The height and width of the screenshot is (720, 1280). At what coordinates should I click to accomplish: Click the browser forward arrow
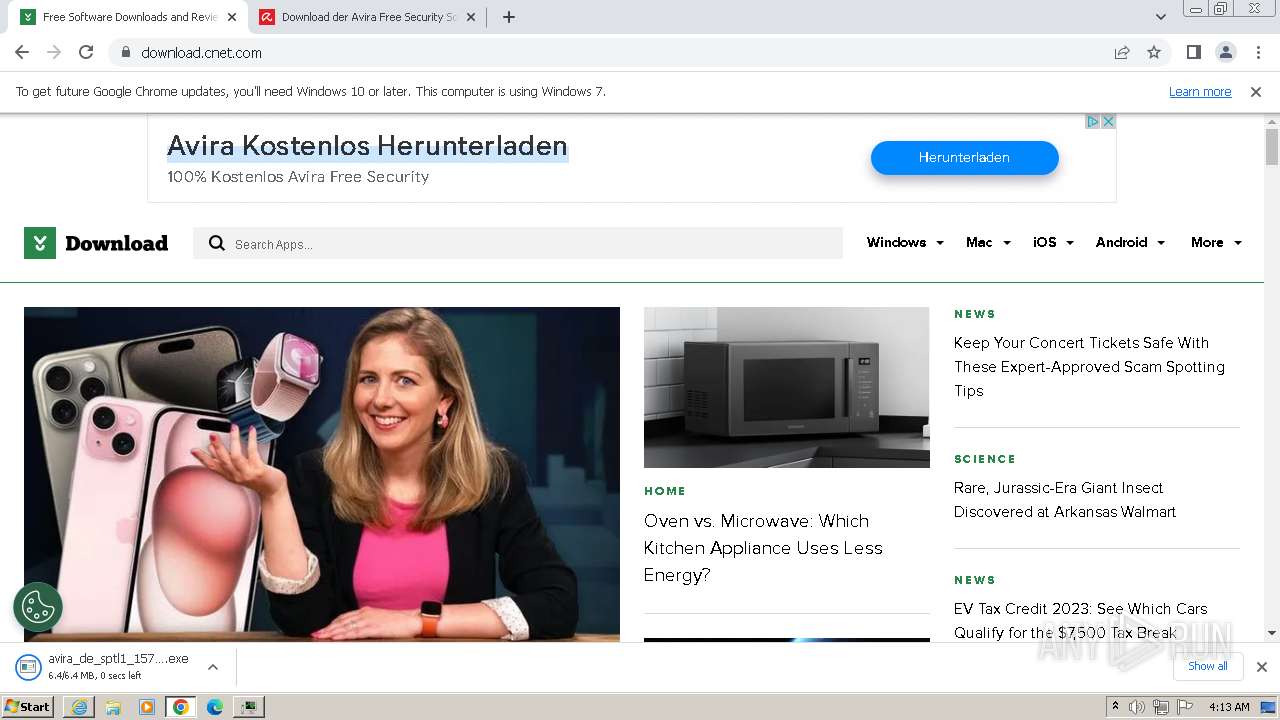click(54, 52)
